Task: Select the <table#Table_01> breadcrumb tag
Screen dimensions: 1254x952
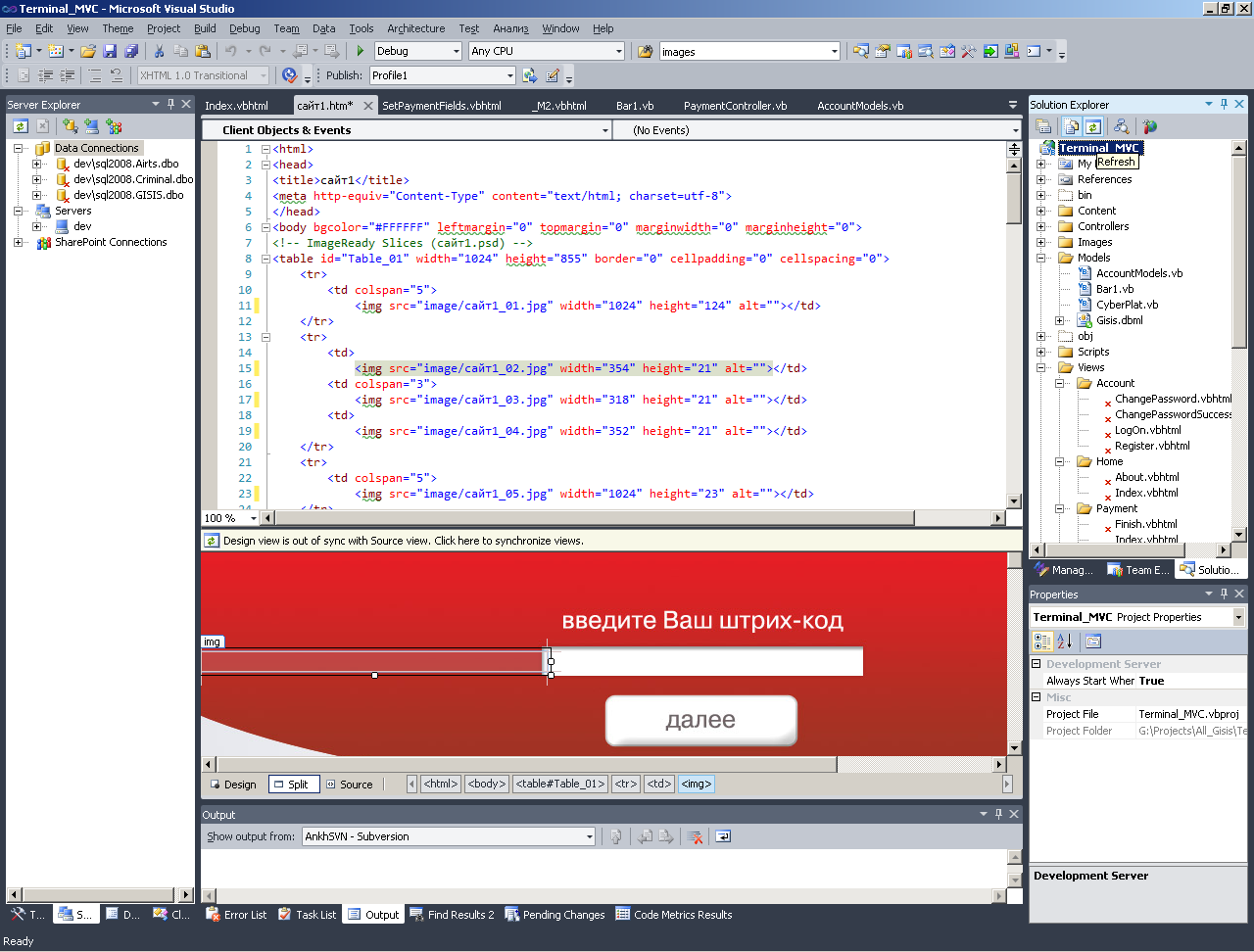Action: [x=559, y=784]
